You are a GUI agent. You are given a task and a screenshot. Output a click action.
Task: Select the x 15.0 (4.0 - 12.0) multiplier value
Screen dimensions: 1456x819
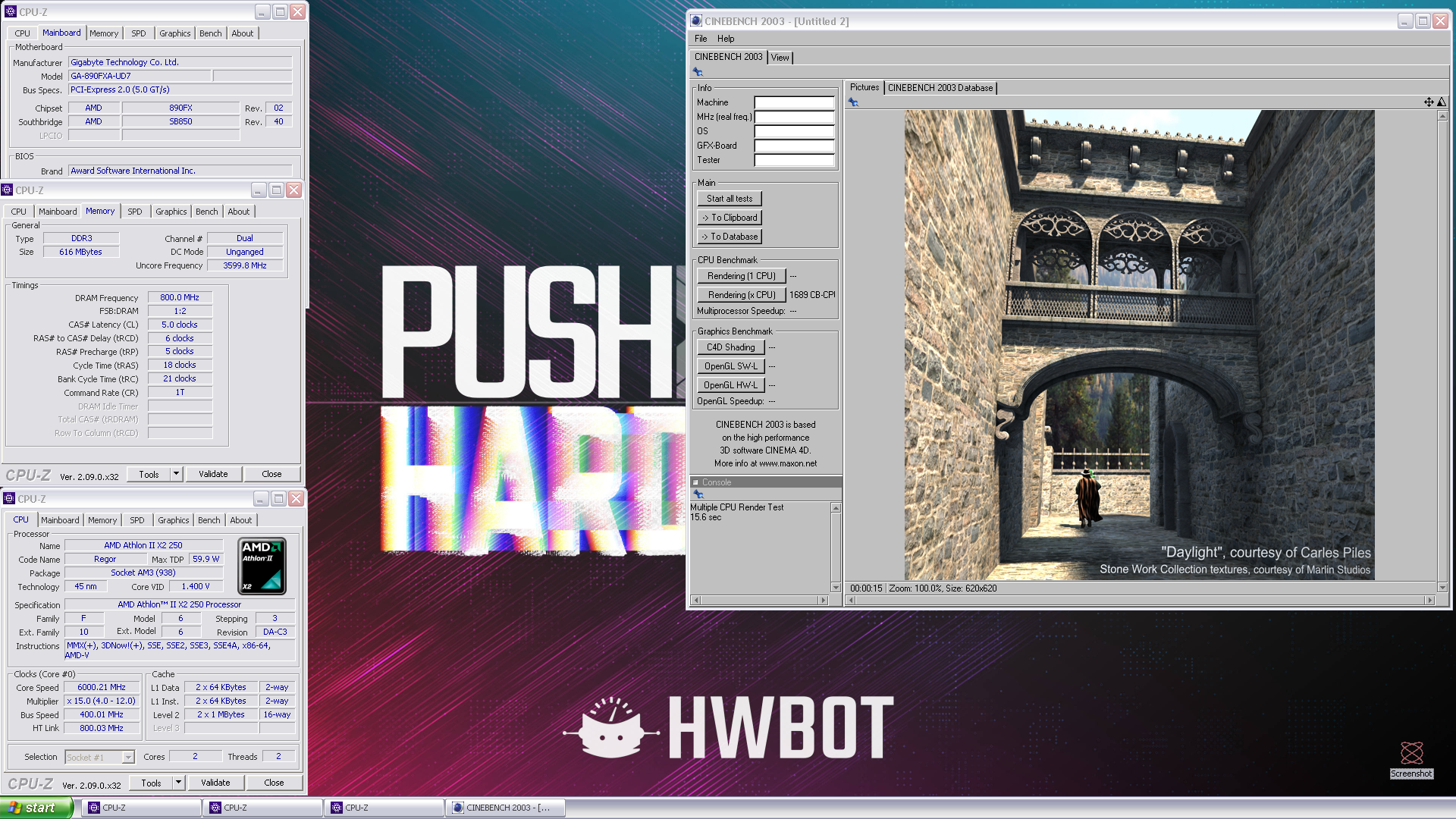tap(102, 701)
